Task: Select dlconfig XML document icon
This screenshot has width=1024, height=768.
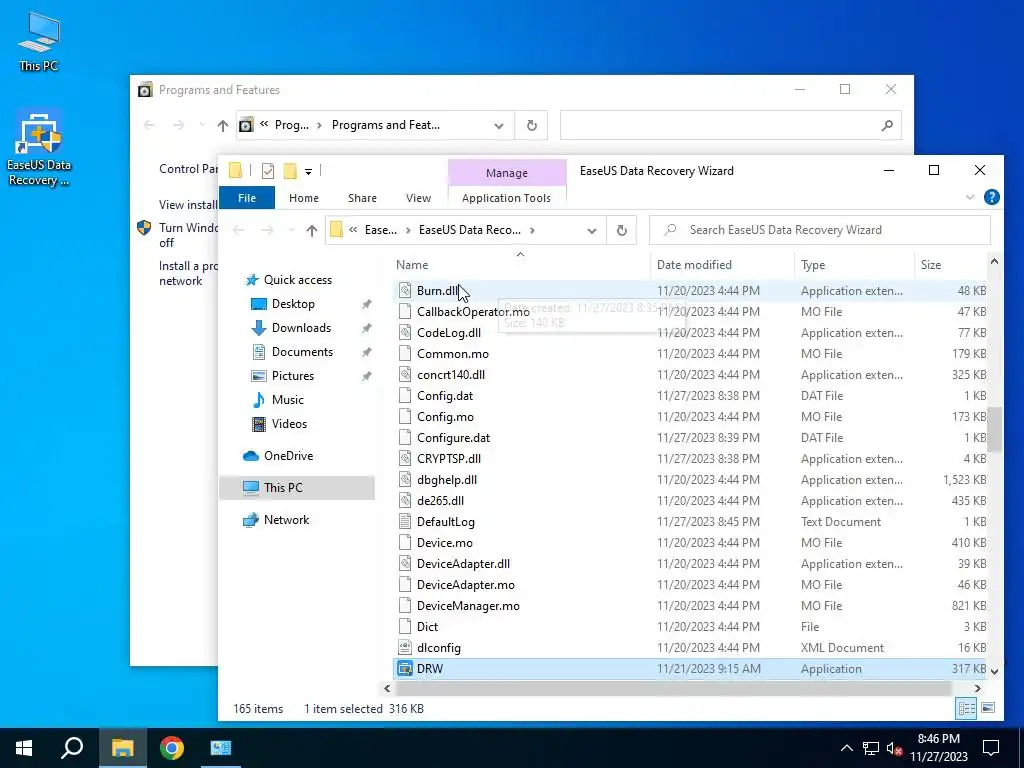Action: tap(405, 648)
